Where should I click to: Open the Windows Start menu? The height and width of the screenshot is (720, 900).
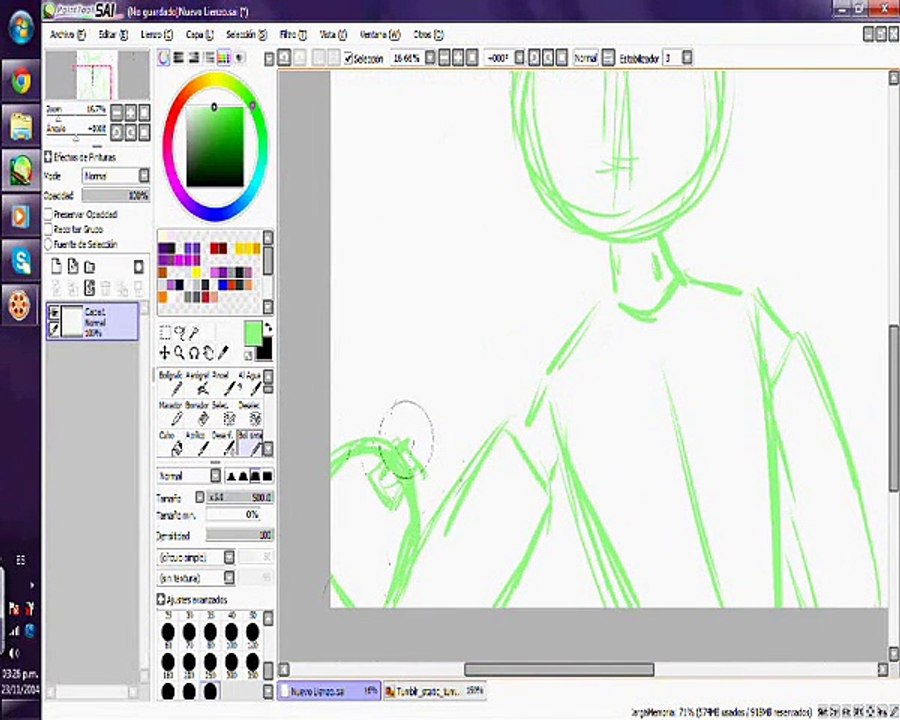click(x=21, y=28)
